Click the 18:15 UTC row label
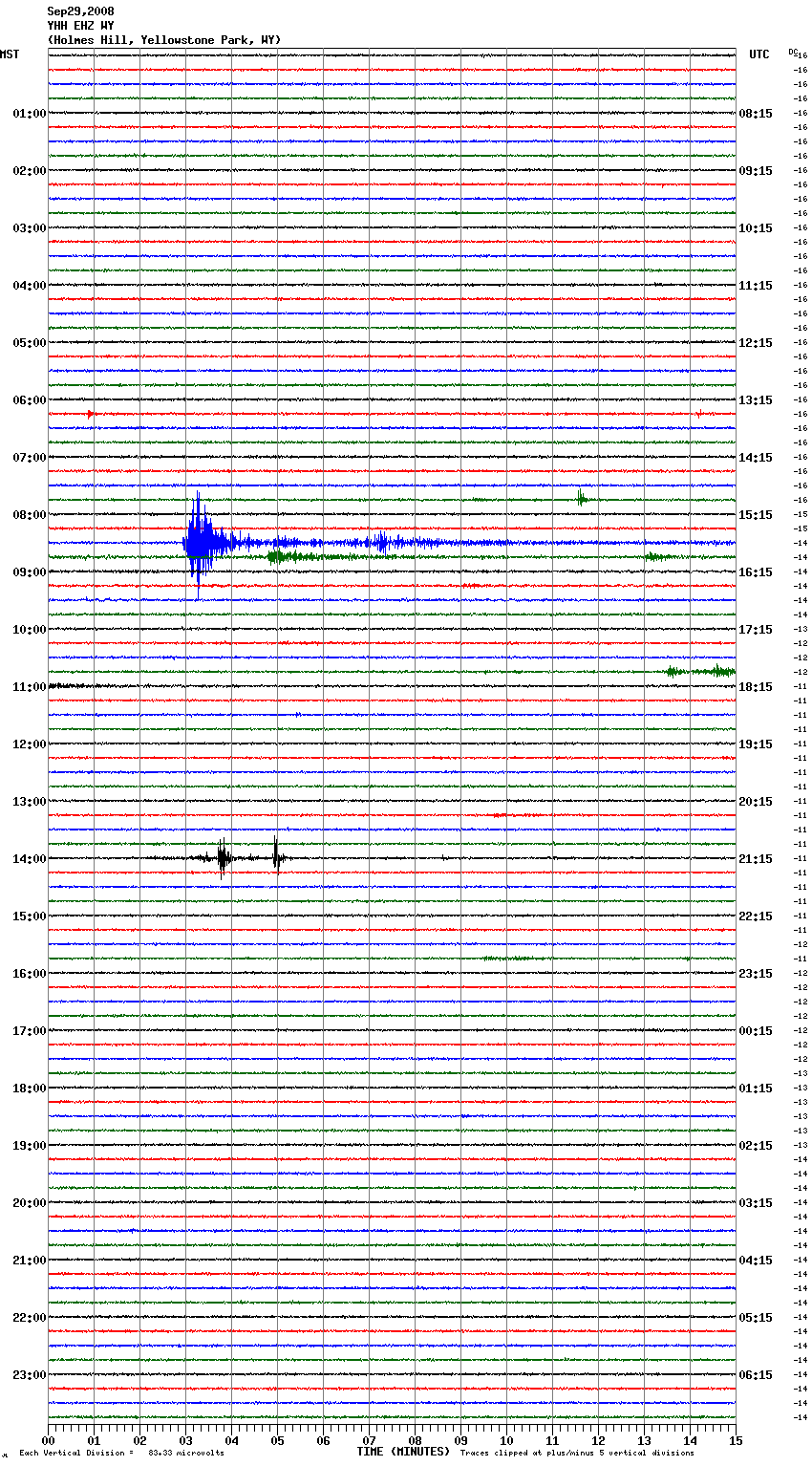 coord(756,687)
